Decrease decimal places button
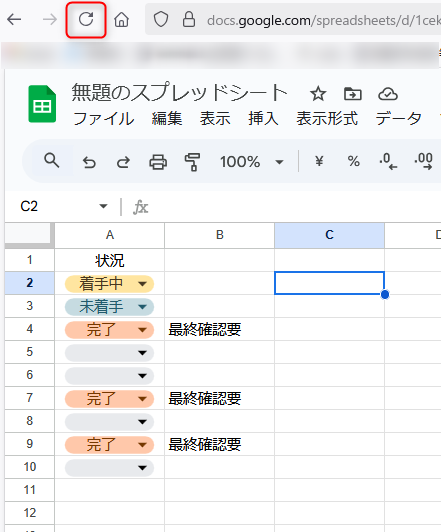This screenshot has width=441, height=532. click(x=388, y=161)
